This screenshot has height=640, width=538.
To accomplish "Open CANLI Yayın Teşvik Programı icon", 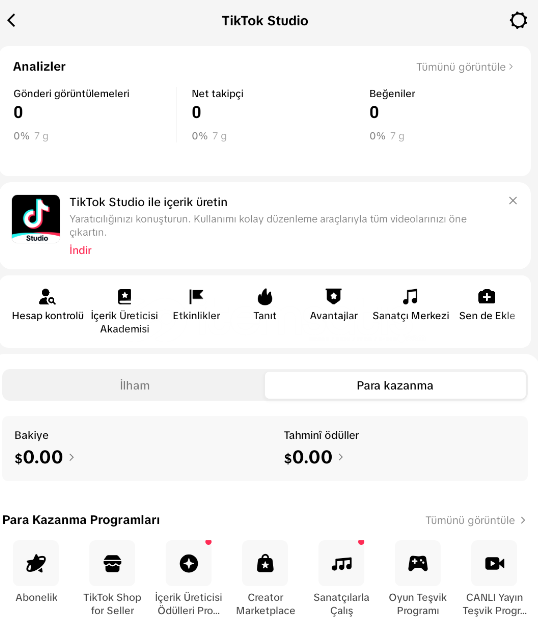I will coord(494,563).
